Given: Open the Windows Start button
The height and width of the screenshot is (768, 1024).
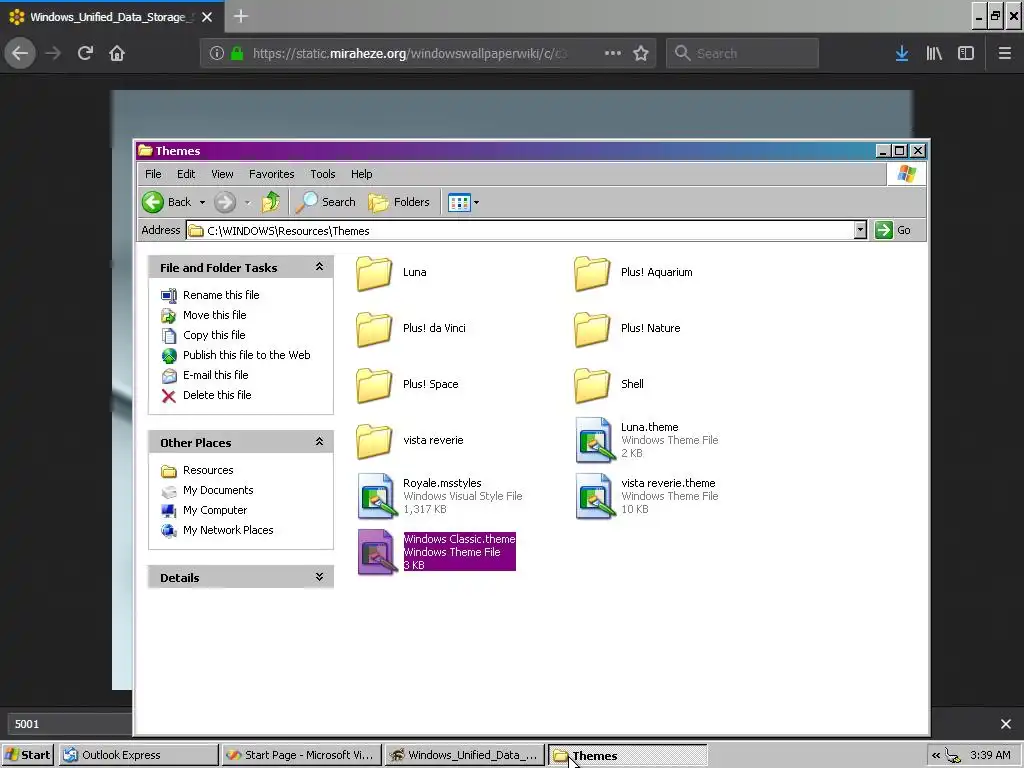Looking at the screenshot, I should pos(28,755).
